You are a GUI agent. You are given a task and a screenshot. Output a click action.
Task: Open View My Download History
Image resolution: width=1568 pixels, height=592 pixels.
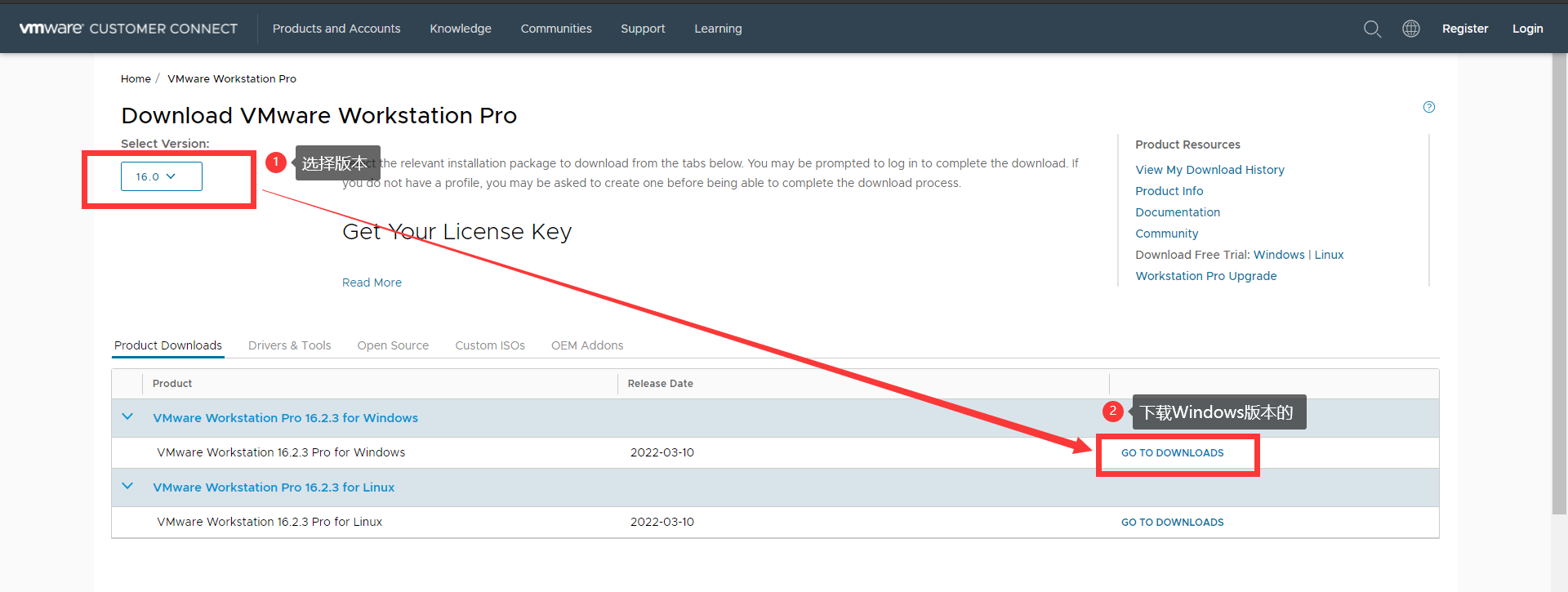pos(1209,170)
